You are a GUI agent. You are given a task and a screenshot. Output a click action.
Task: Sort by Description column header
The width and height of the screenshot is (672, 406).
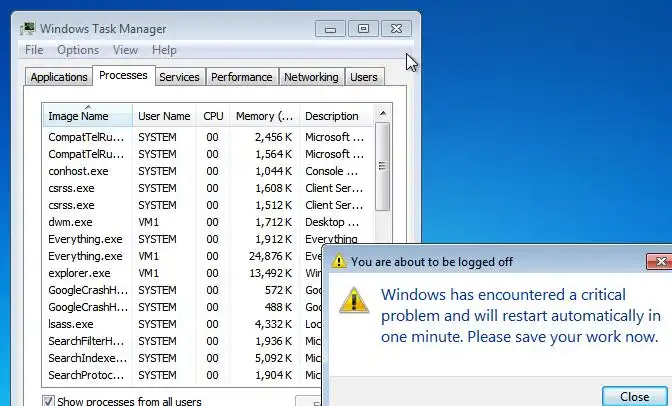pyautogui.click(x=336, y=116)
